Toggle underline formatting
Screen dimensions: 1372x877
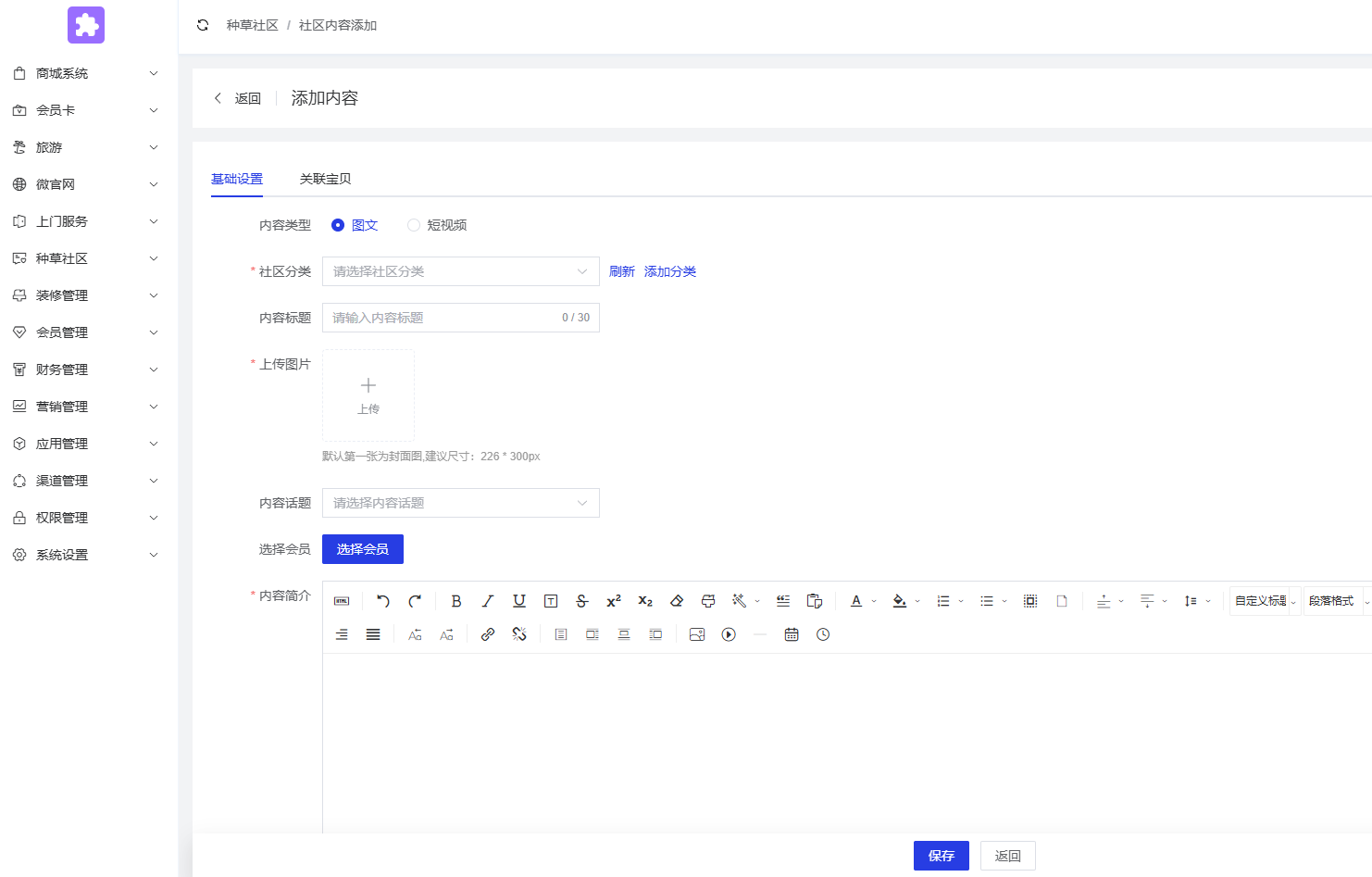(x=519, y=601)
